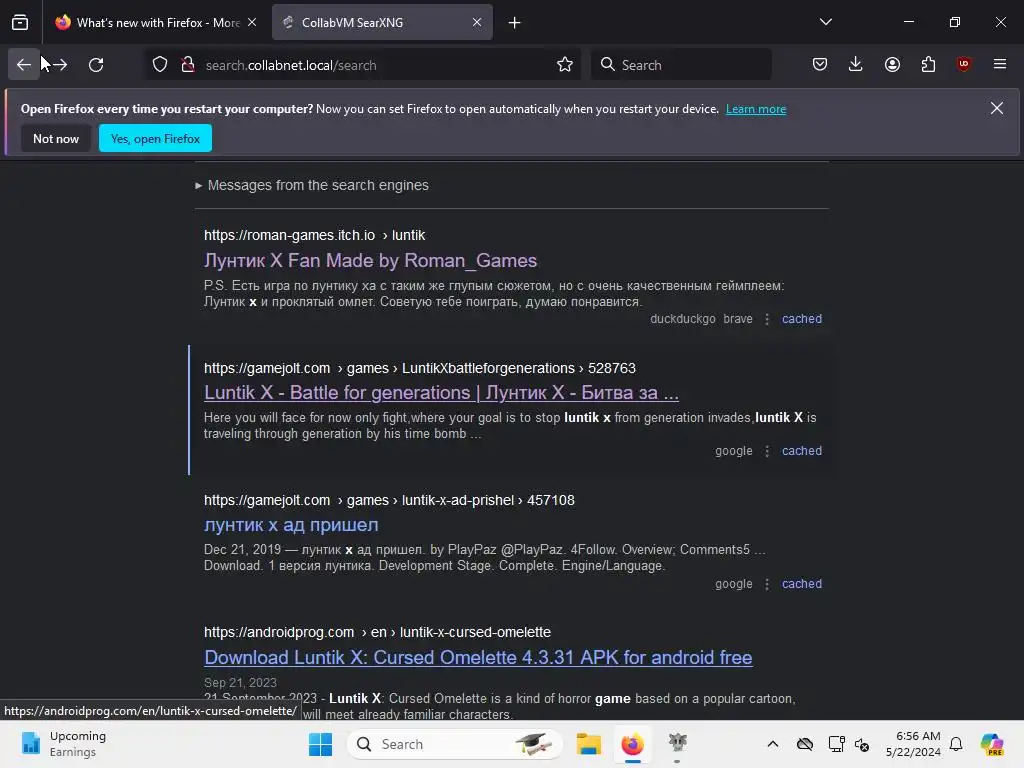Open the tracking protection shield icon
The height and width of the screenshot is (768, 1024).
tap(160, 65)
